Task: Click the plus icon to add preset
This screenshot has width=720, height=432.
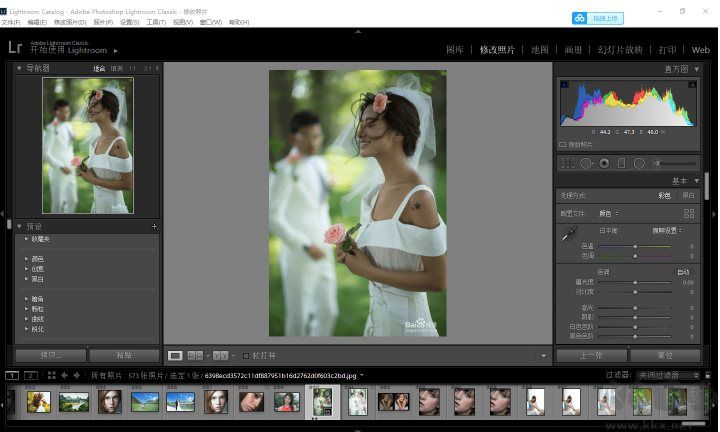Action: coord(154,227)
